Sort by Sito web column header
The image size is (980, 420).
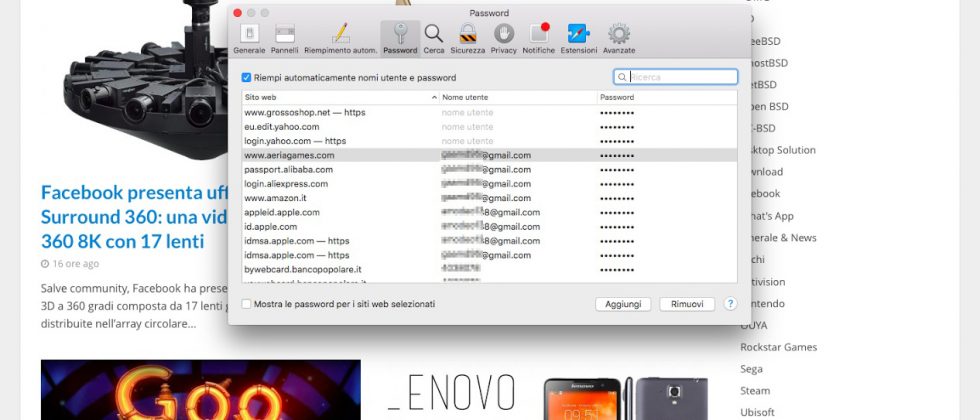tap(341, 98)
